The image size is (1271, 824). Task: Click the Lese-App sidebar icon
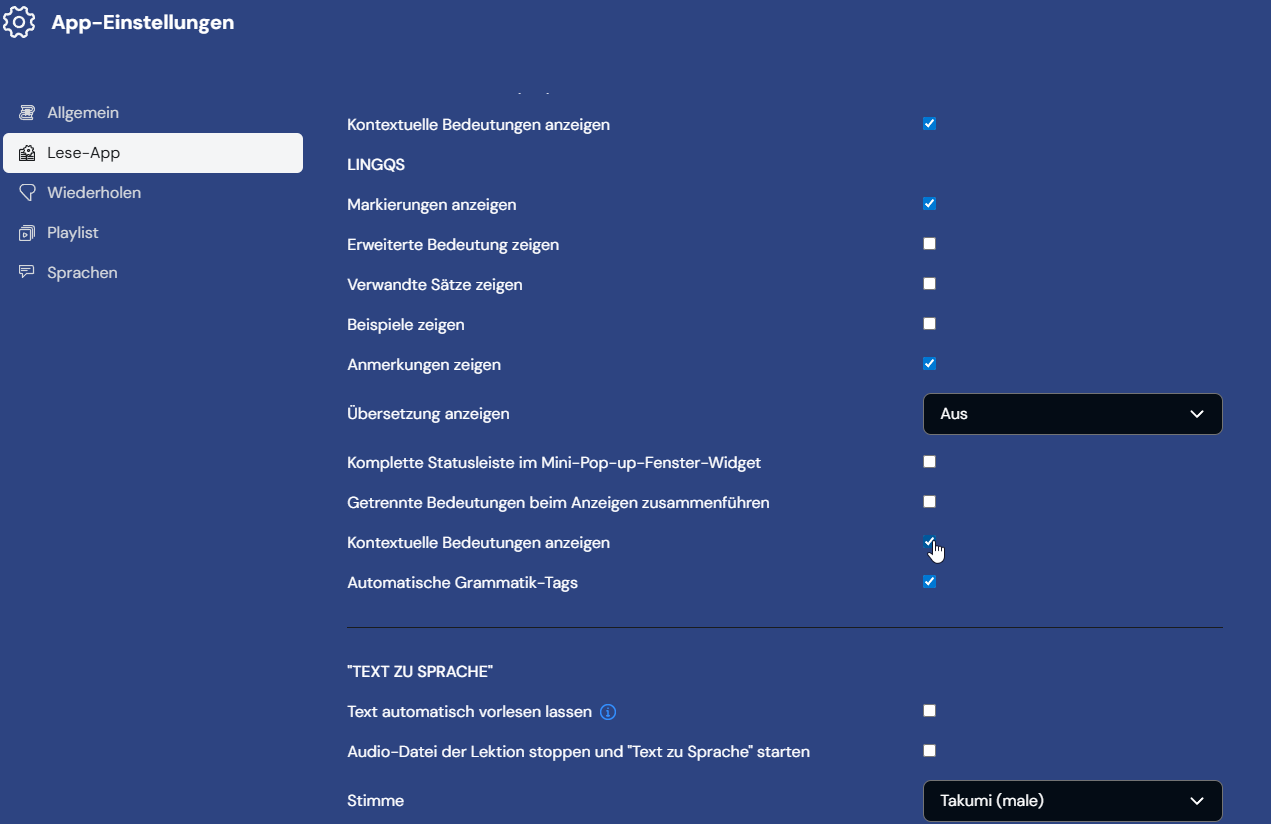point(27,153)
